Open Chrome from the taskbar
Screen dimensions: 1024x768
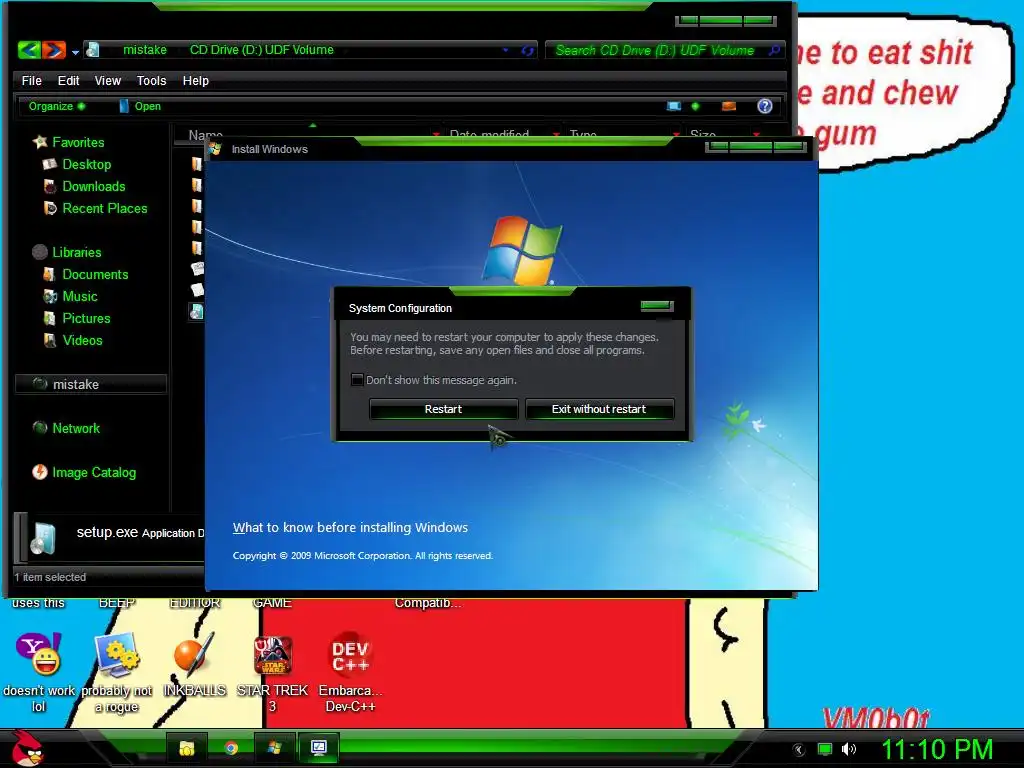[231, 748]
